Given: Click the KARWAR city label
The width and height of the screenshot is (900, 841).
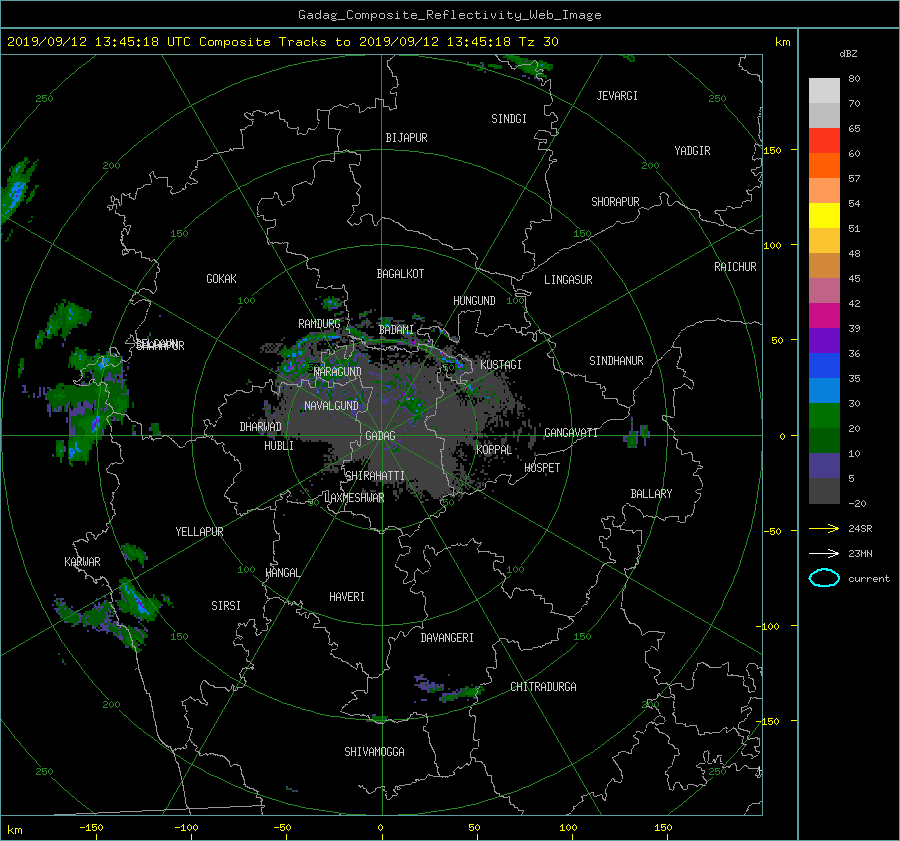Looking at the screenshot, I should point(82,561).
